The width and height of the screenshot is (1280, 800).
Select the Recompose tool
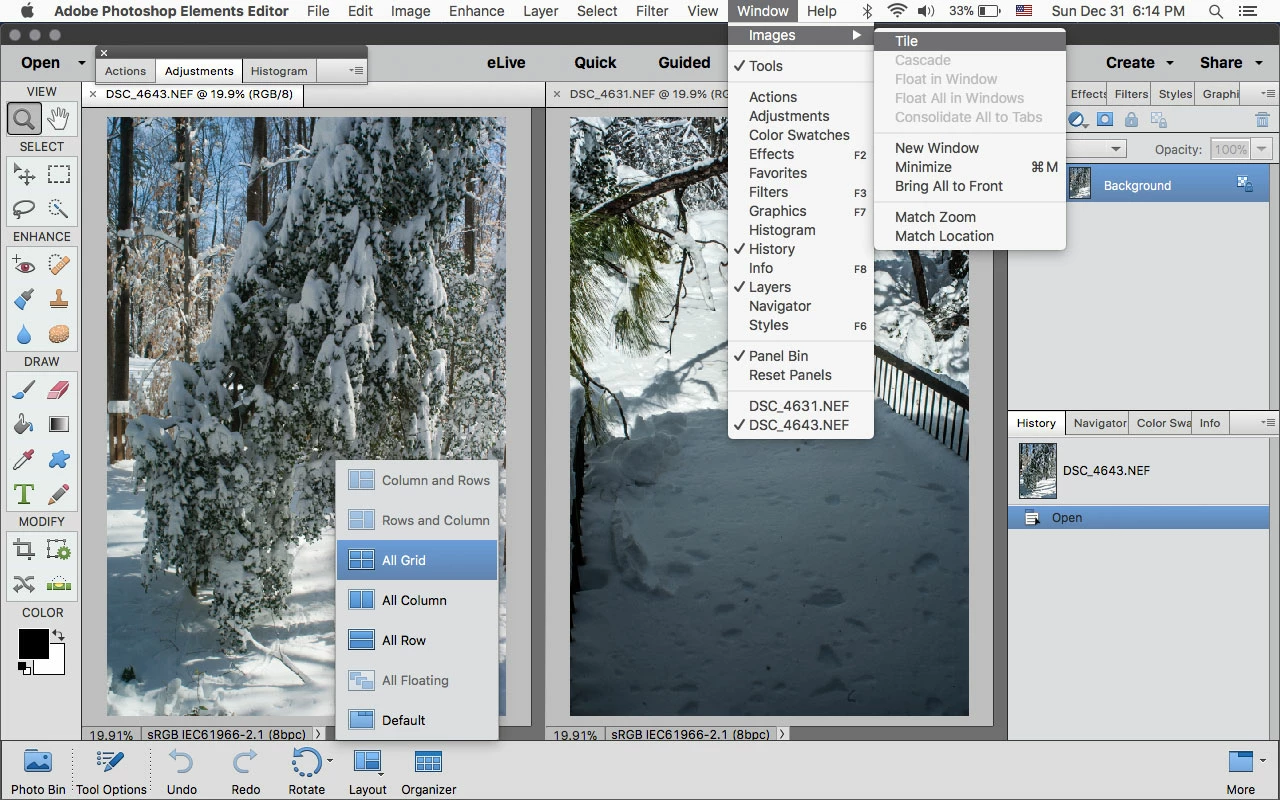pyautogui.click(x=59, y=550)
